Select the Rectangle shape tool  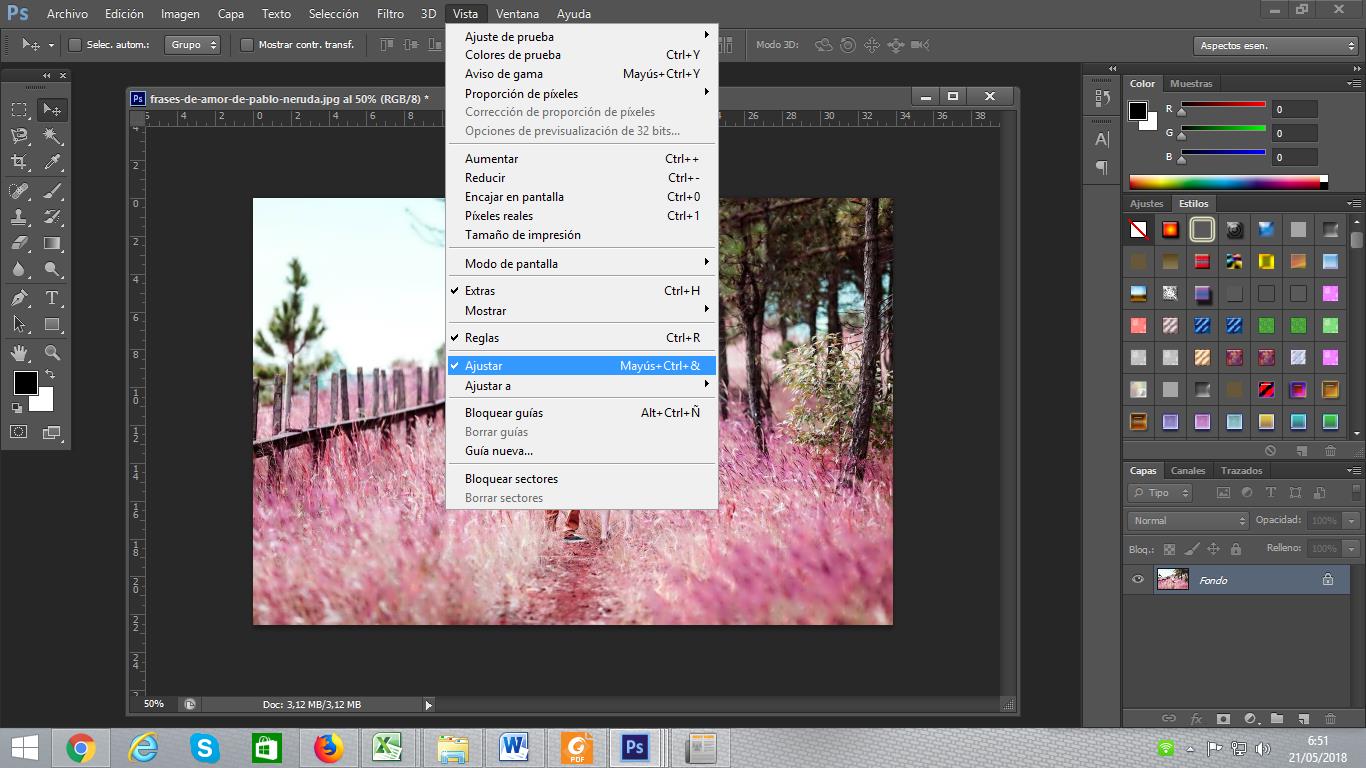click(52, 324)
